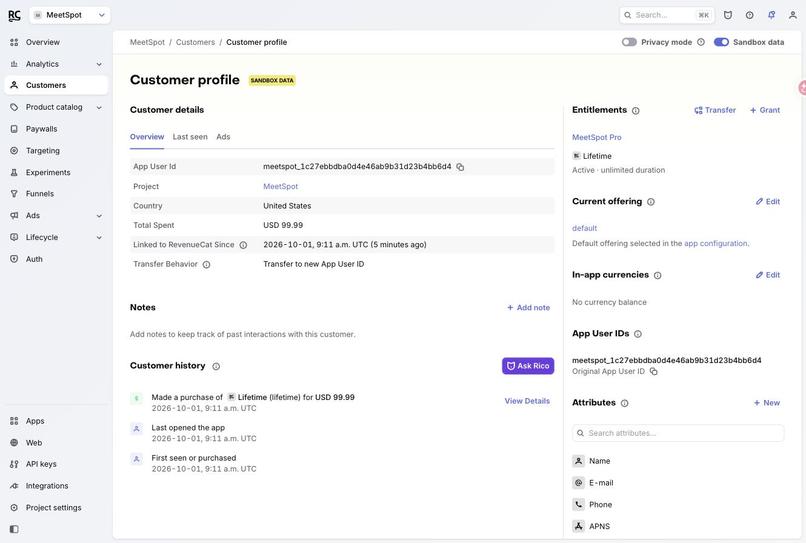
Task: Click Attributes info icon
Action: 625,403
